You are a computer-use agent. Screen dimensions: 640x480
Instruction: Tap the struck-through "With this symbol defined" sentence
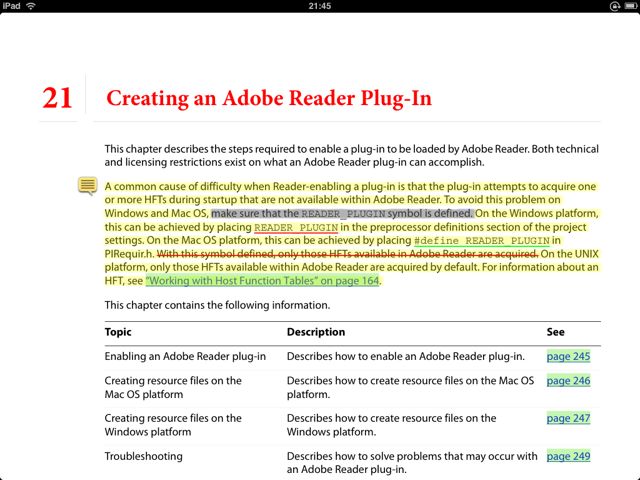[x=347, y=254]
